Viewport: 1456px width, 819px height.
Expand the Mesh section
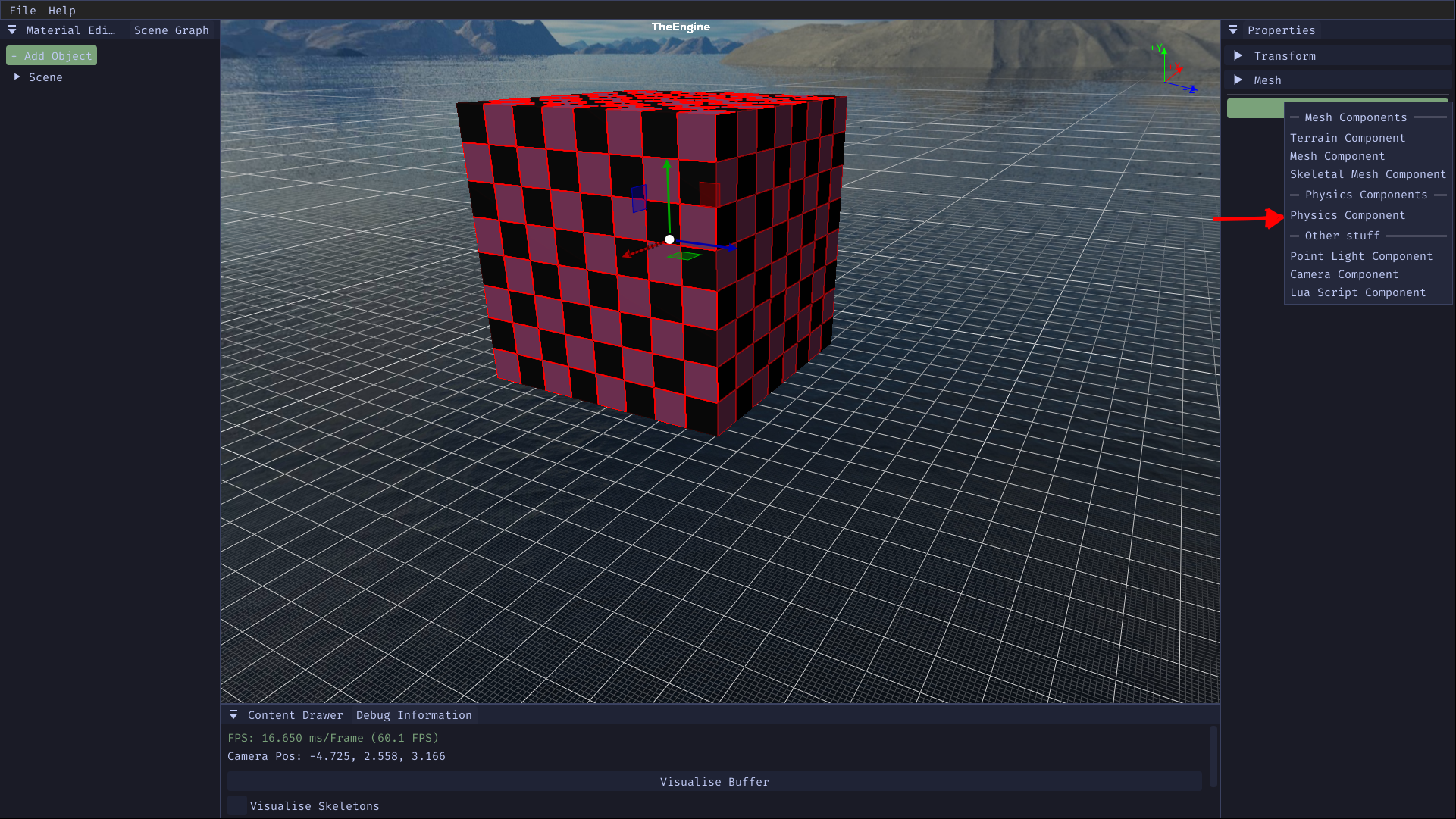pyautogui.click(x=1337, y=80)
